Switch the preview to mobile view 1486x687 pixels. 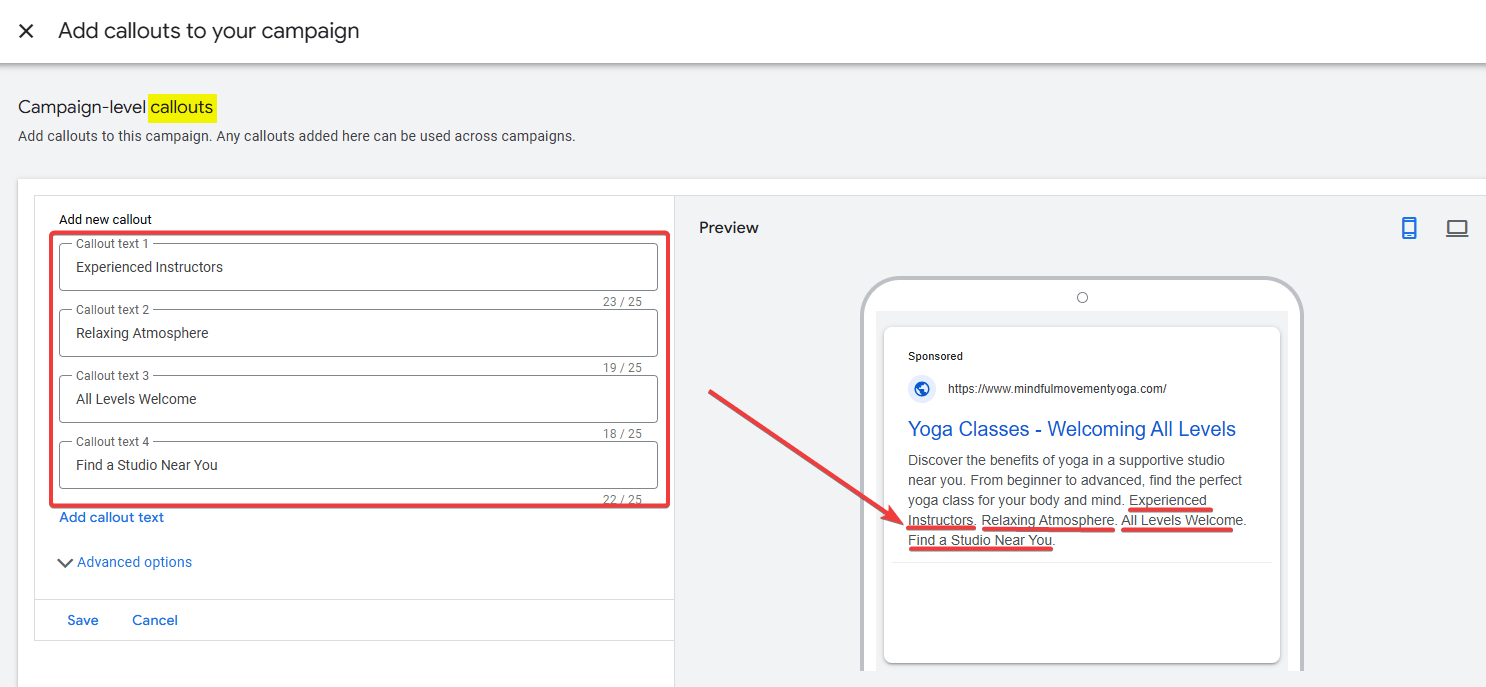(x=1409, y=228)
